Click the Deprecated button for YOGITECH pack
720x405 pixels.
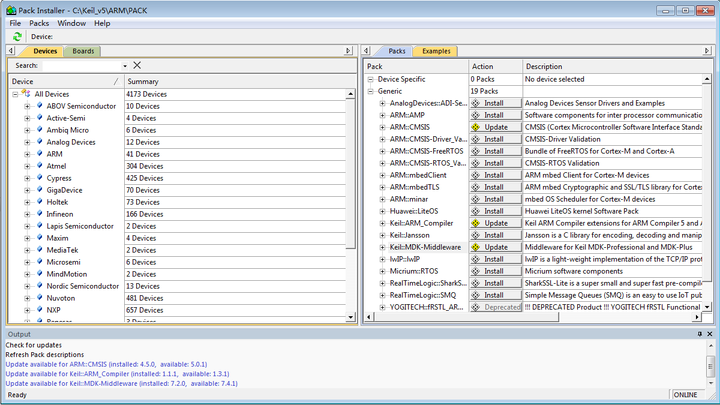pyautogui.click(x=495, y=307)
